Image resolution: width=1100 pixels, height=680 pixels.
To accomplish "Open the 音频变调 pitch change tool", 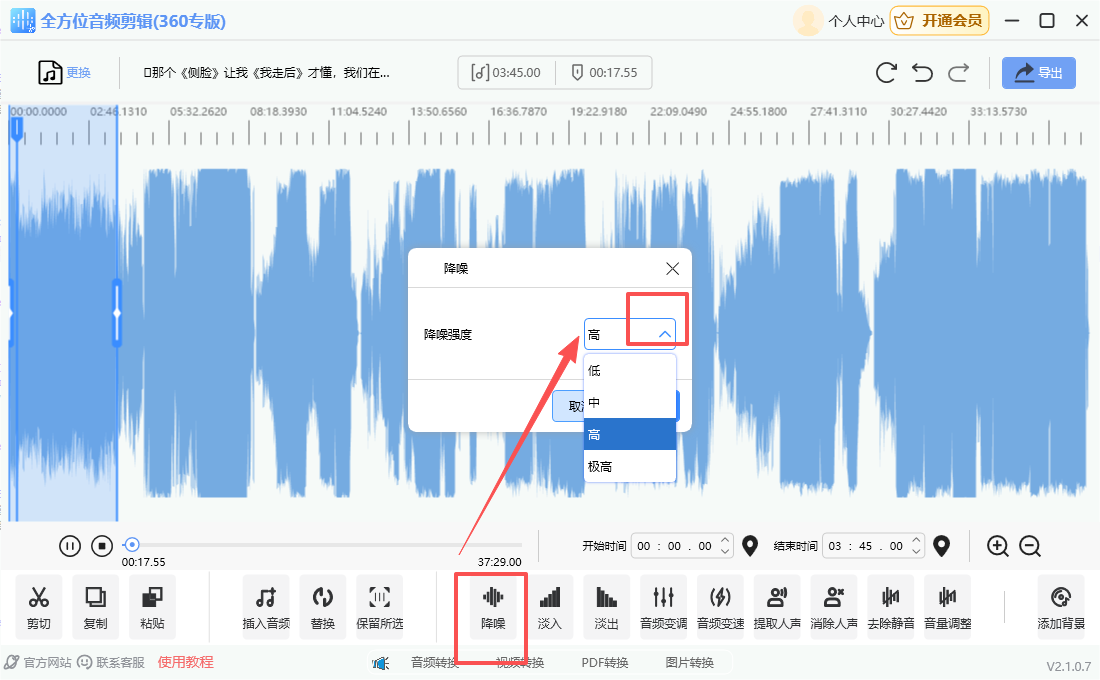I will point(663,606).
